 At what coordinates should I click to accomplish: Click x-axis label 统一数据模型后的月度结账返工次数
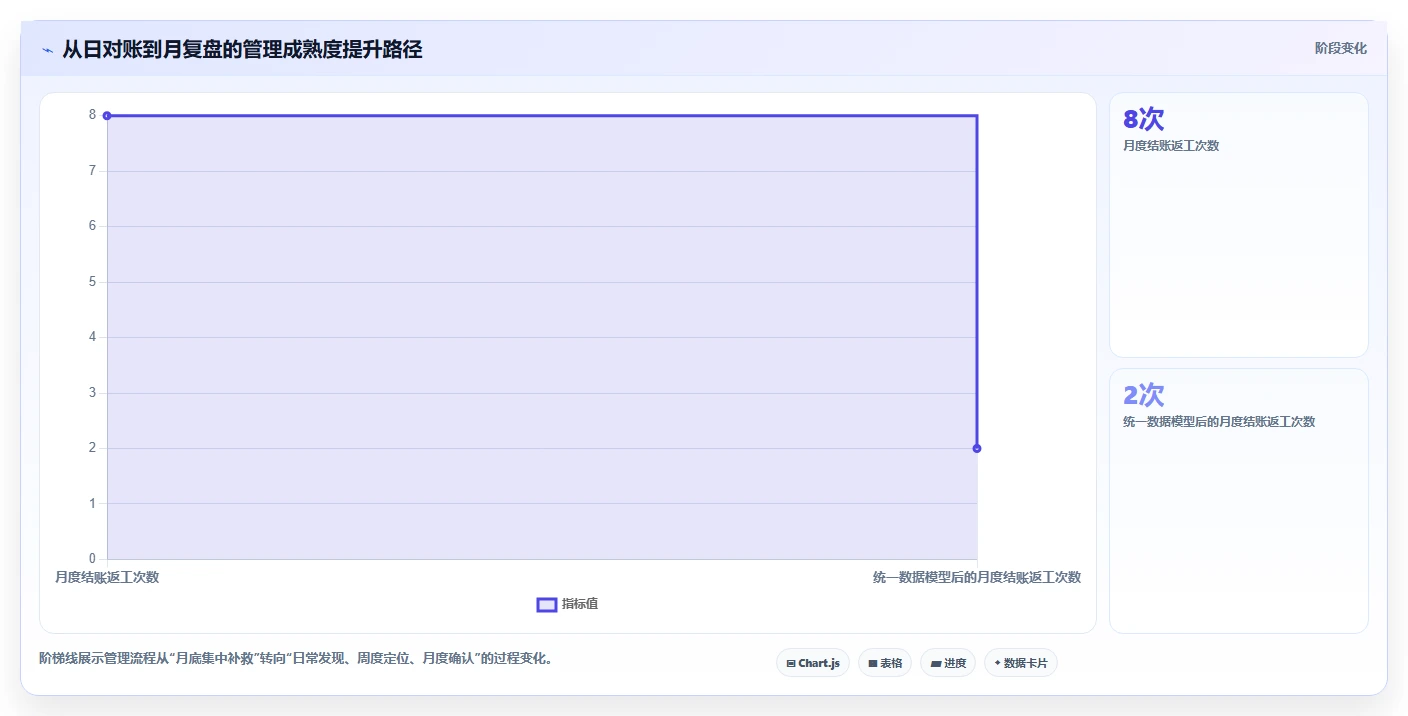click(977, 578)
